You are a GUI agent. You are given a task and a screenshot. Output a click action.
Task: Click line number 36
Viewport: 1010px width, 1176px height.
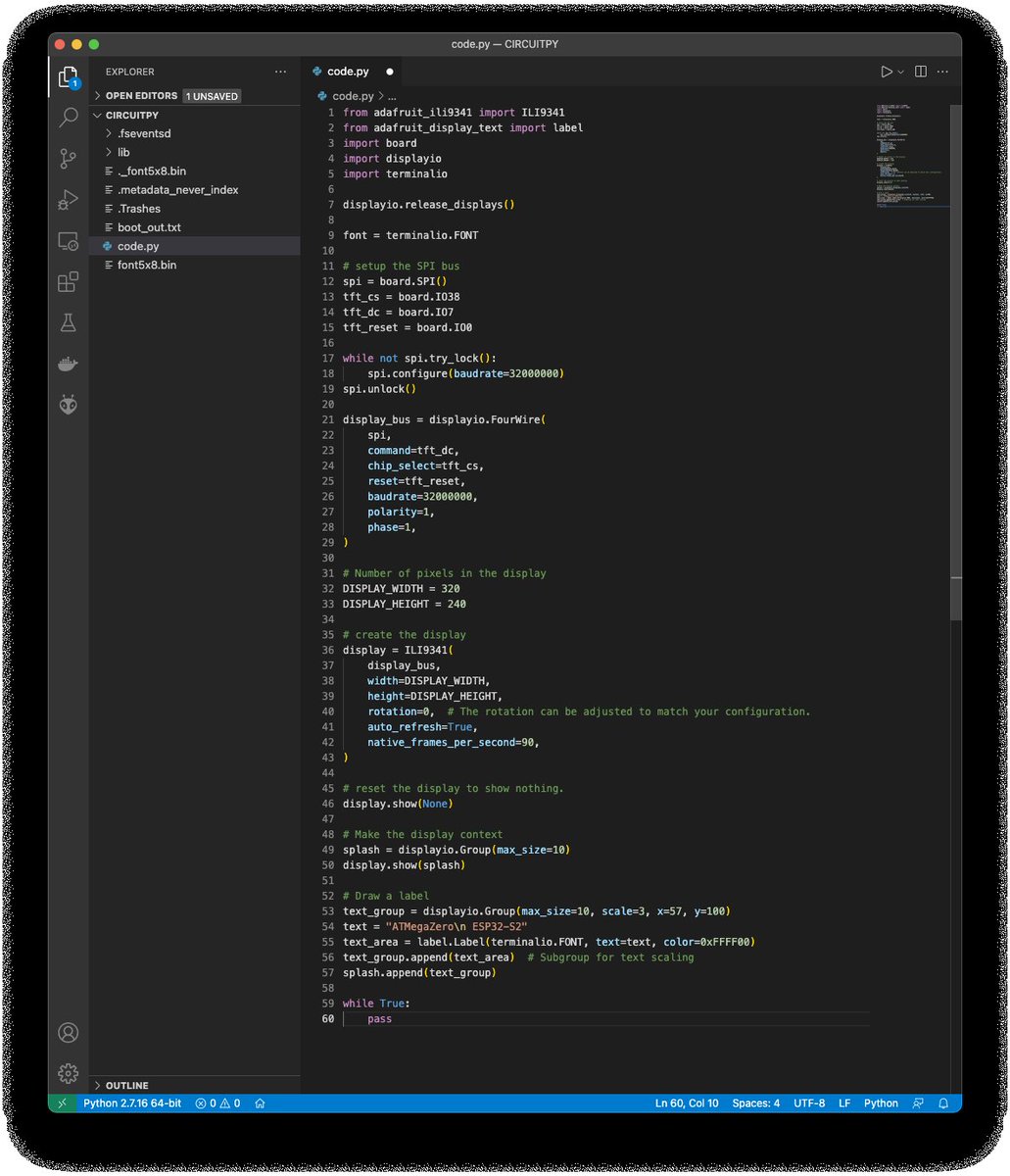point(328,650)
